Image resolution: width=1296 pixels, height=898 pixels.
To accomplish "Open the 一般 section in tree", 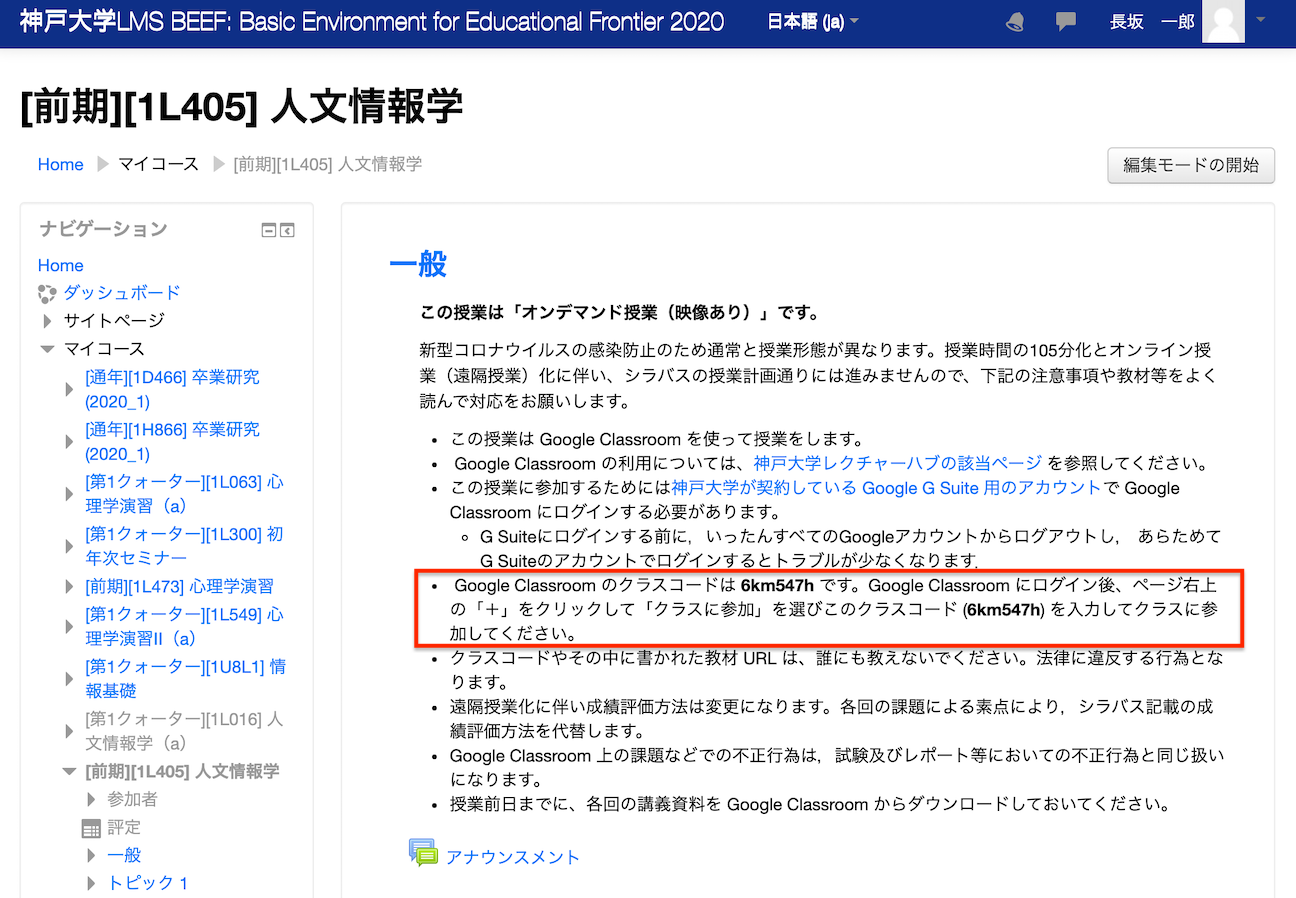I will click(124, 855).
